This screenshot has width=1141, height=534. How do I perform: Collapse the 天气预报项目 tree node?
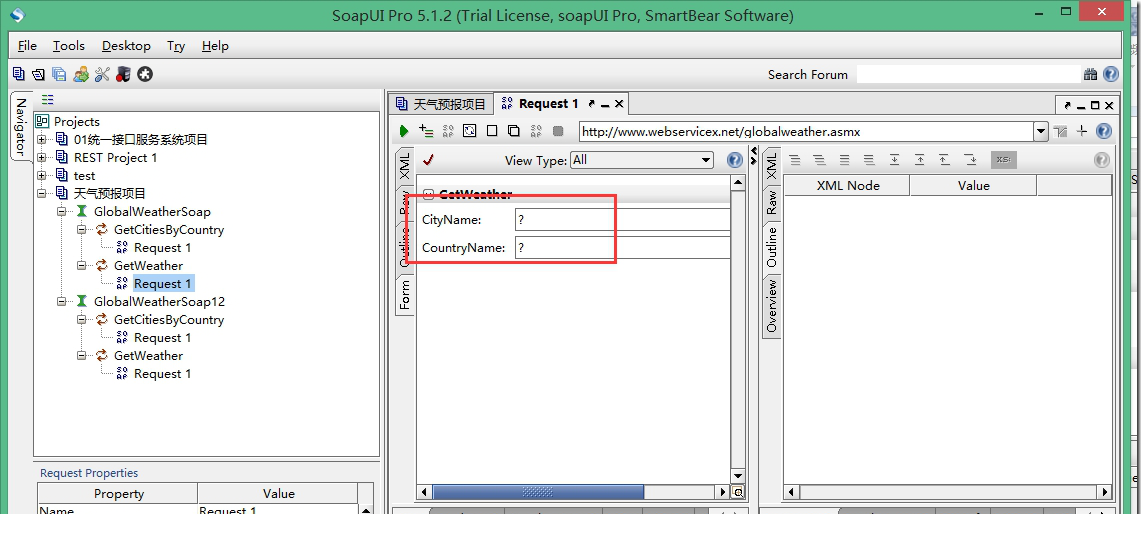point(41,194)
